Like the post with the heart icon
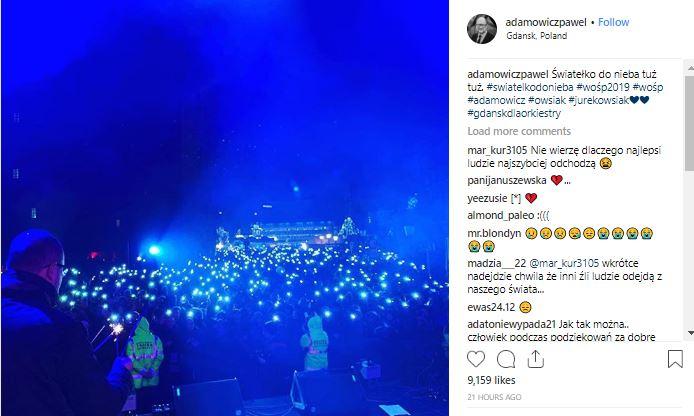 coord(476,359)
